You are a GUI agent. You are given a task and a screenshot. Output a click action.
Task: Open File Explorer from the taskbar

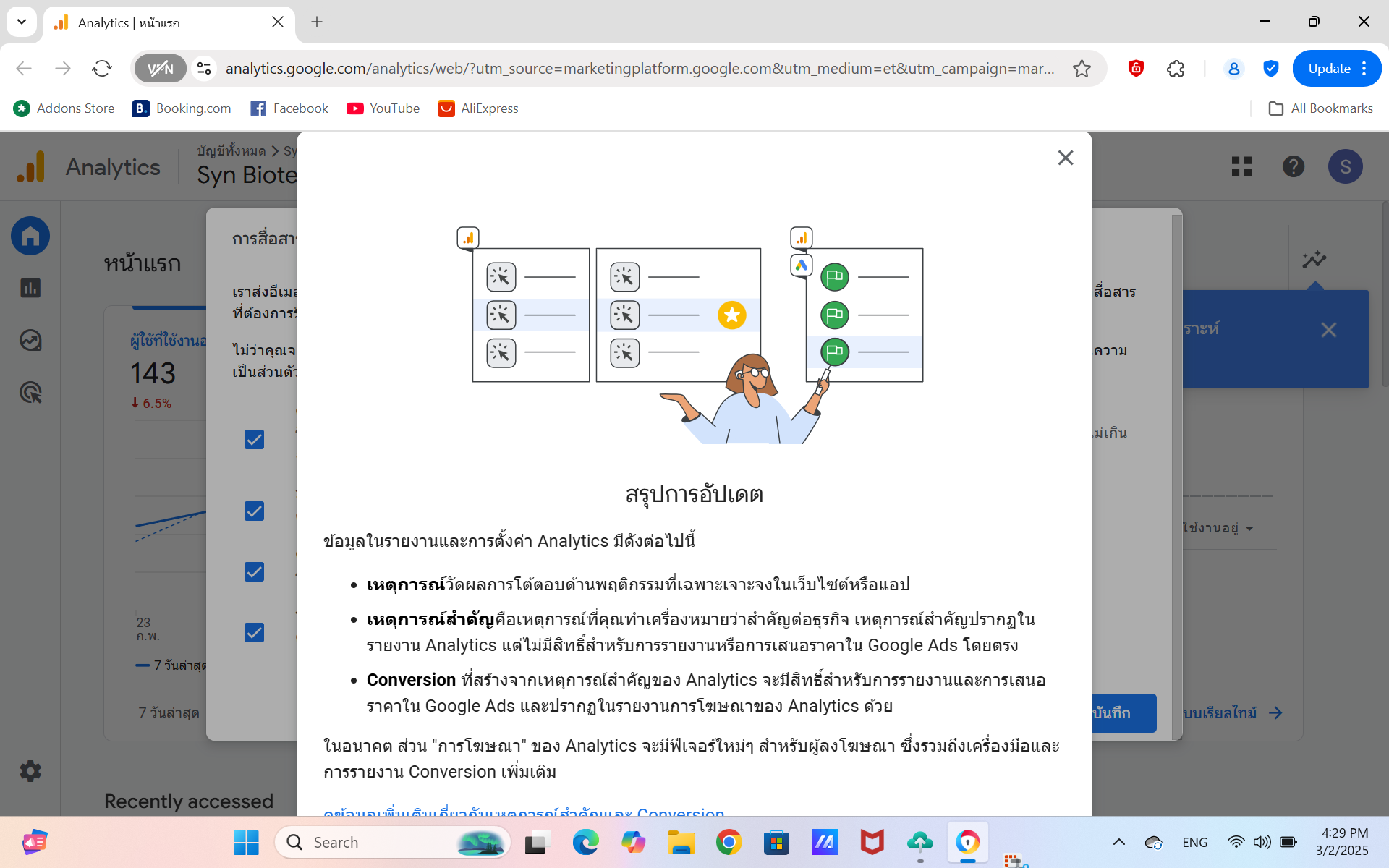pos(681,843)
